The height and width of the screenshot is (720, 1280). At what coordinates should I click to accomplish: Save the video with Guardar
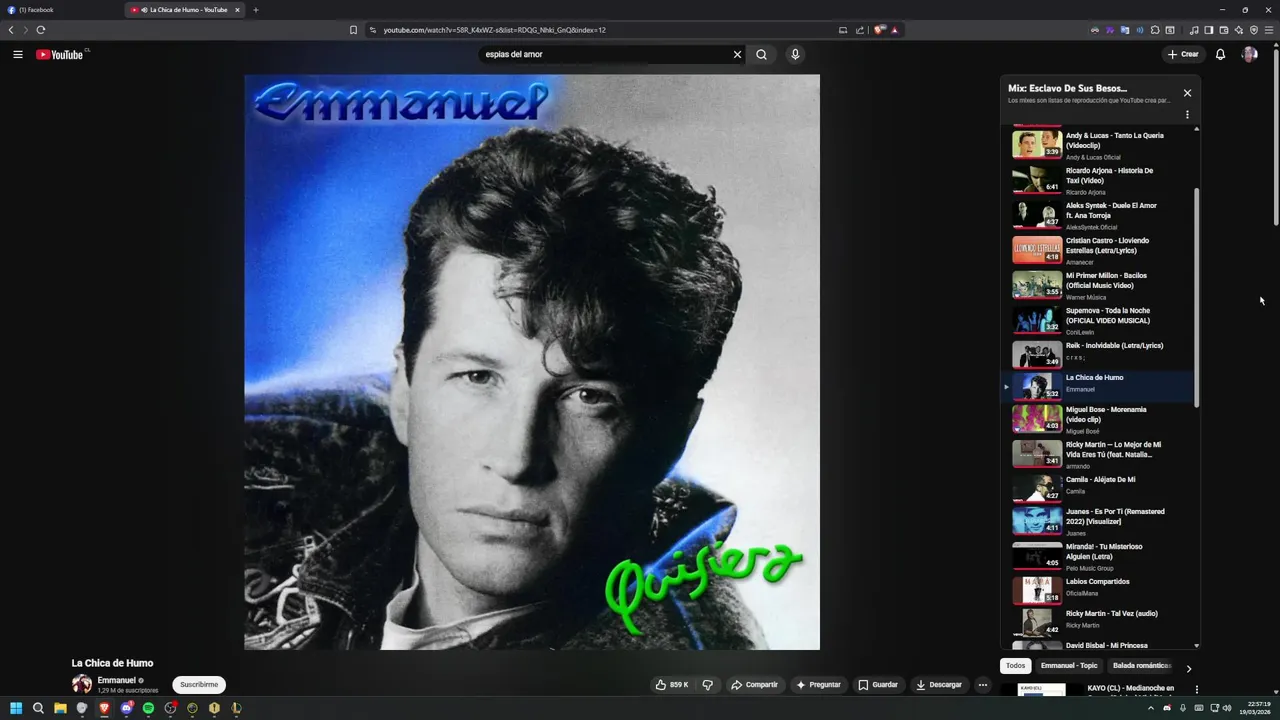click(878, 685)
